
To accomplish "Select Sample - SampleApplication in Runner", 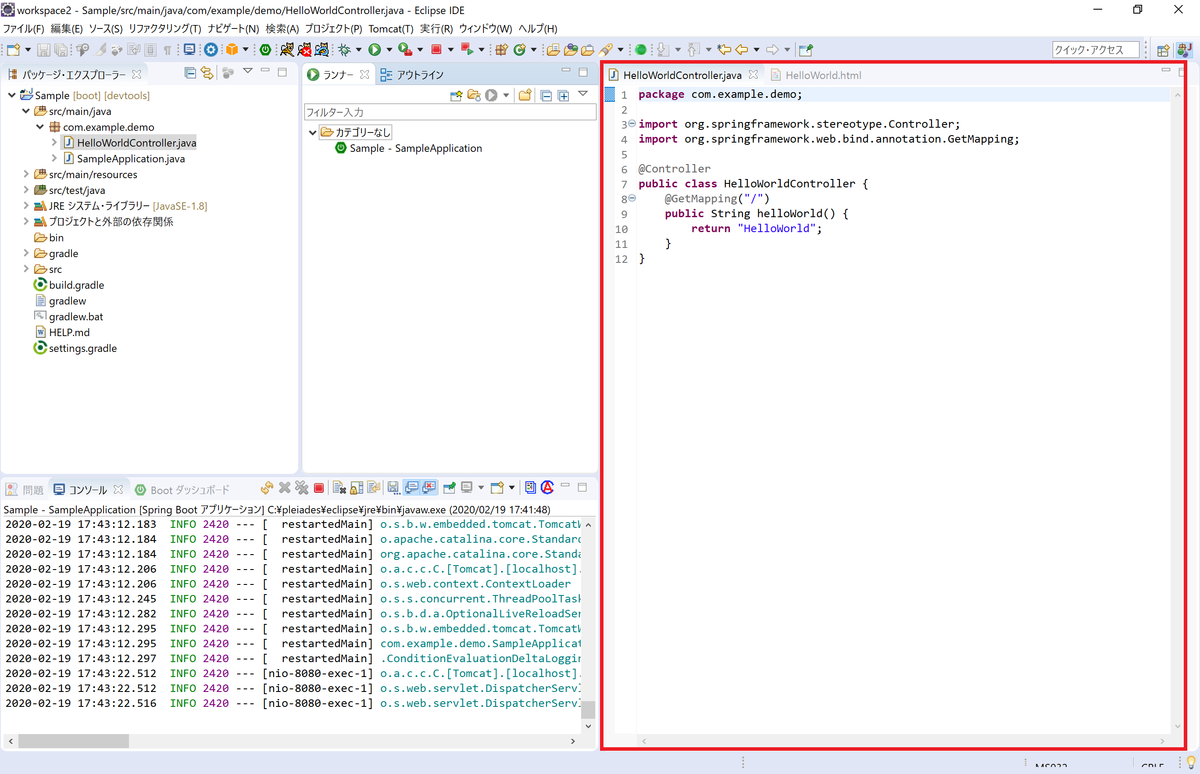I will pyautogui.click(x=408, y=148).
